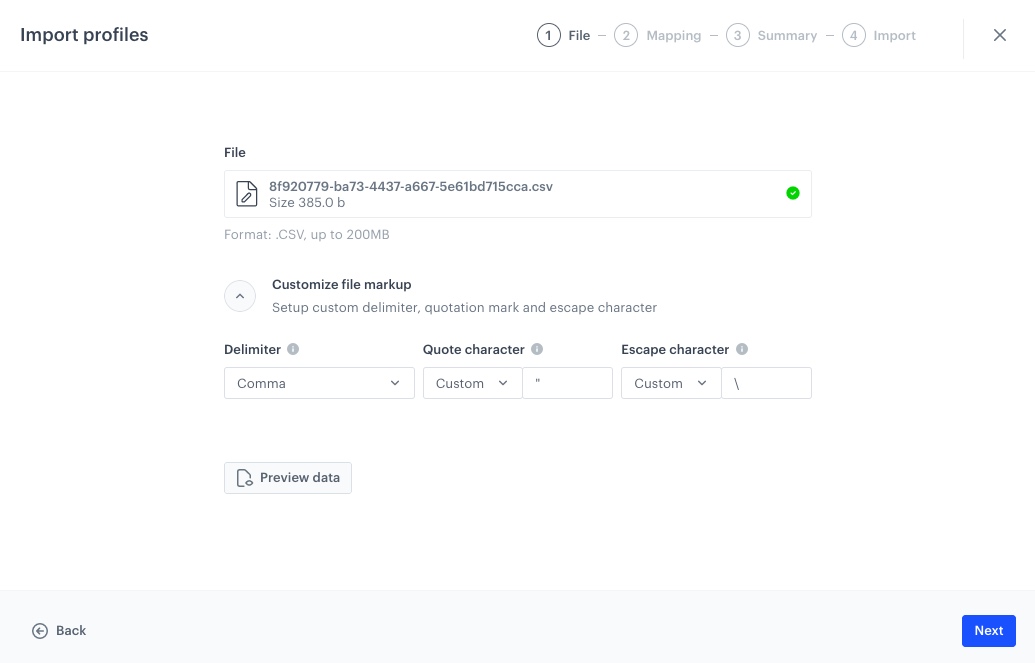Open the Escape character Custom dropdown
This screenshot has height=663, width=1035.
(670, 383)
